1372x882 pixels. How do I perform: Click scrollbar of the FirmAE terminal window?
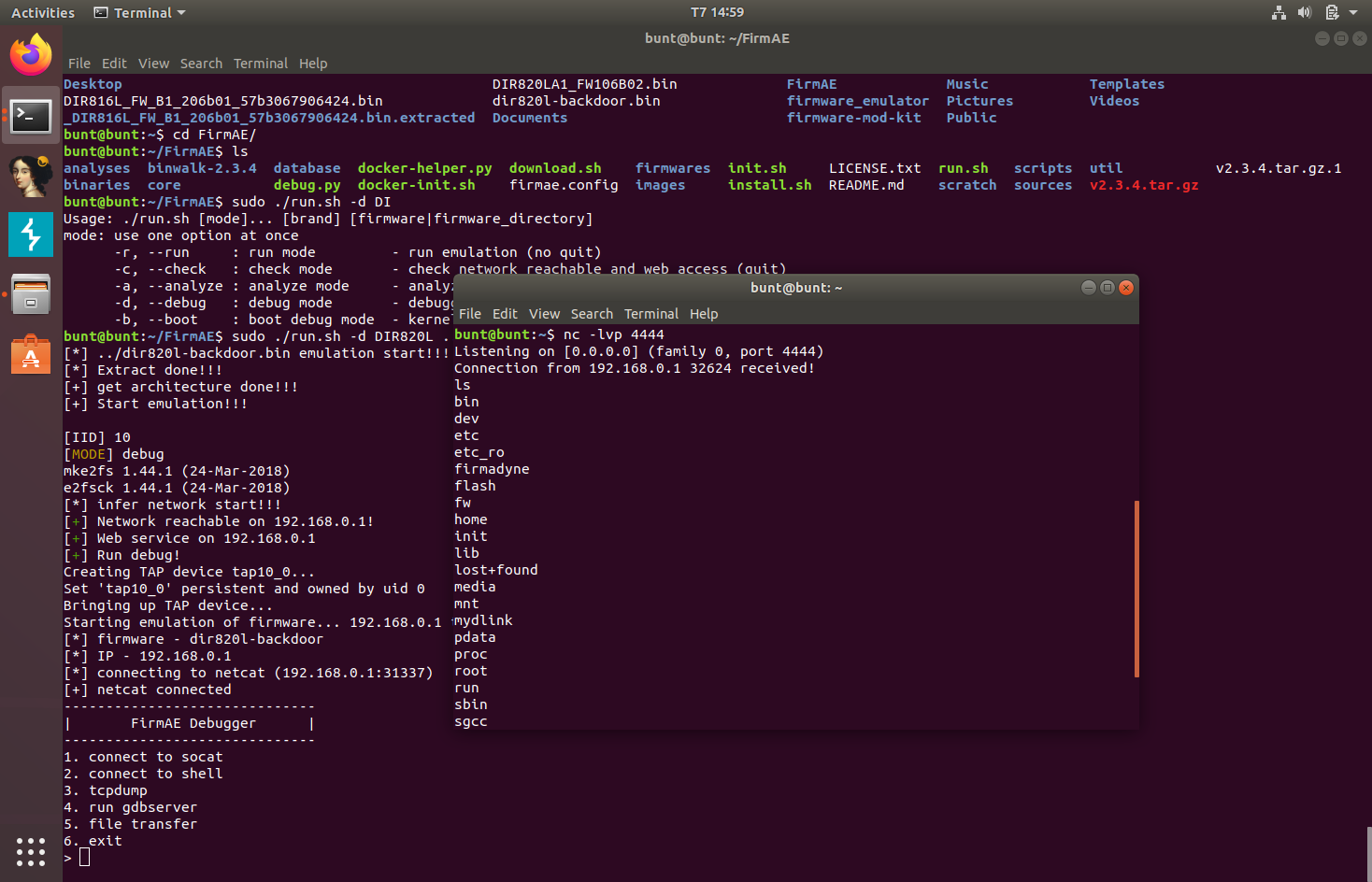tap(1368, 852)
